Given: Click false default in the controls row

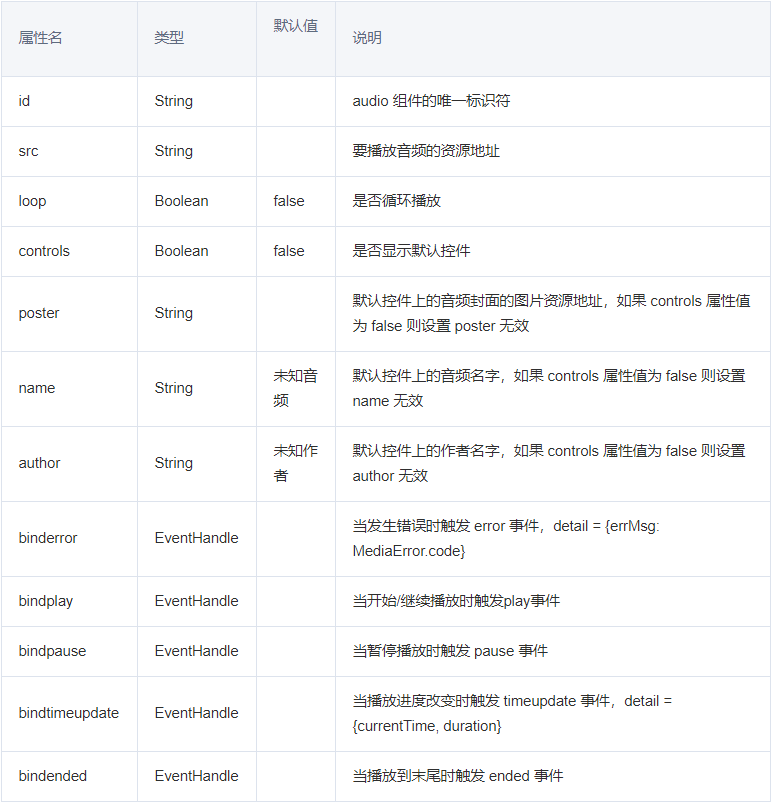Looking at the screenshot, I should tap(289, 251).
